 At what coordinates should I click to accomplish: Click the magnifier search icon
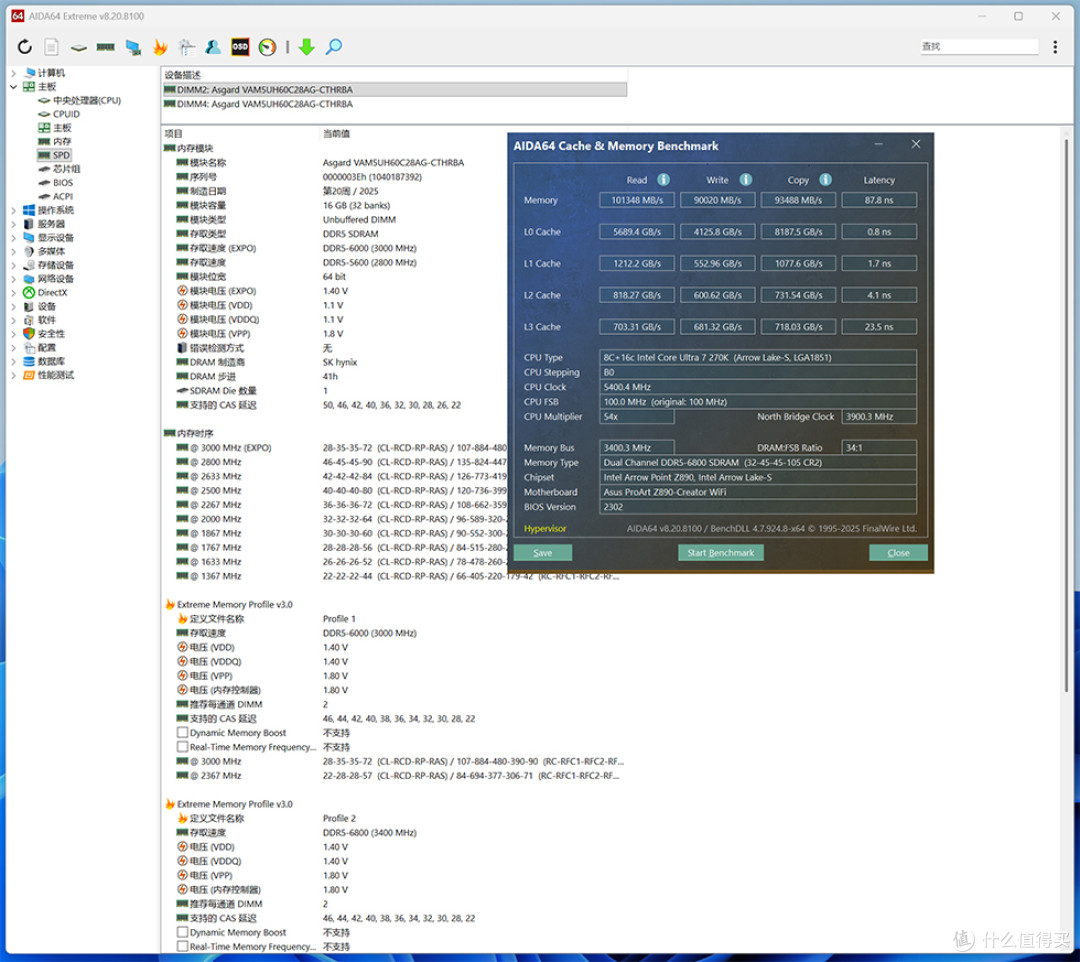click(x=334, y=47)
